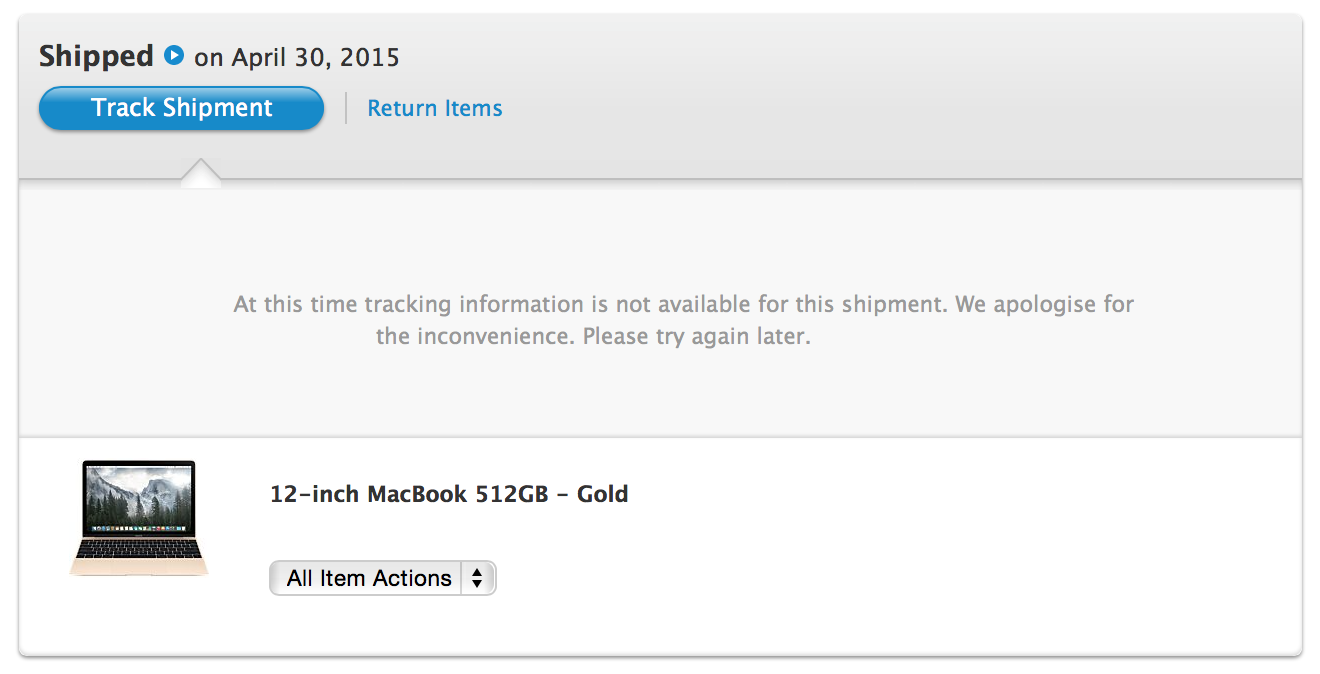Screen dimensions: 1320x674
Task: Click the tracking not available message text
Action: 684,320
